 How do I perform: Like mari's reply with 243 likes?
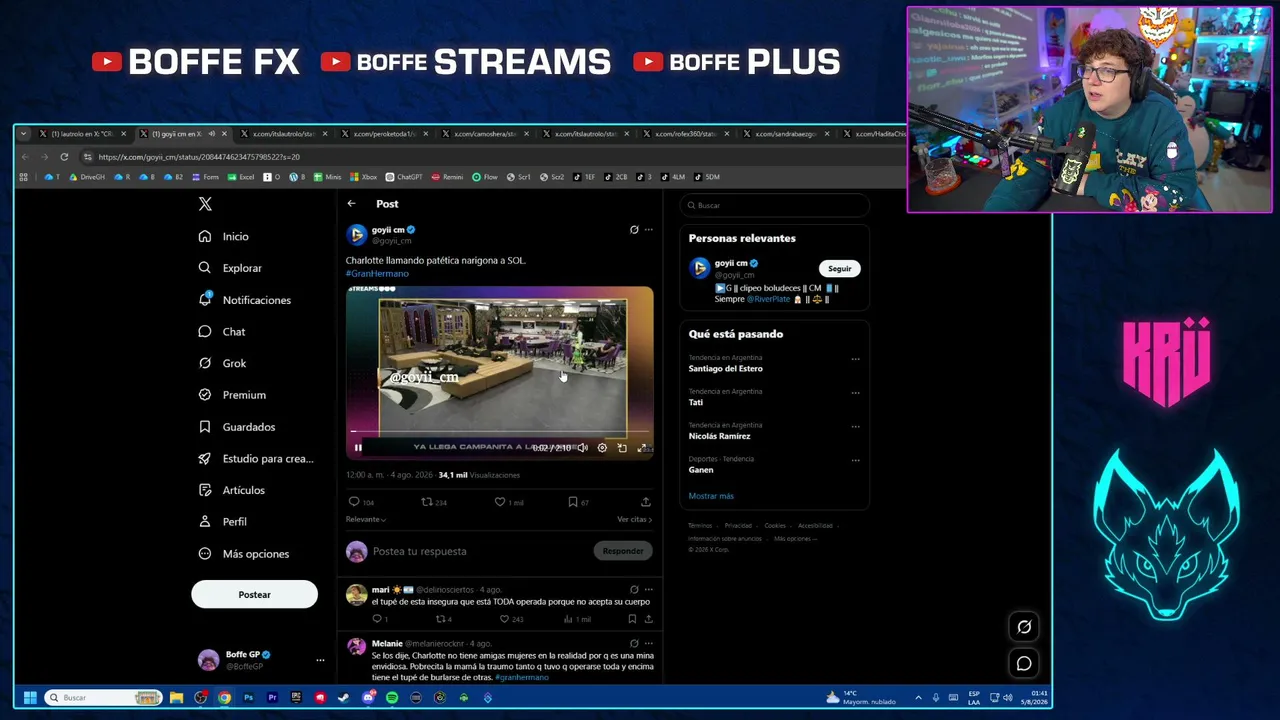click(511, 619)
